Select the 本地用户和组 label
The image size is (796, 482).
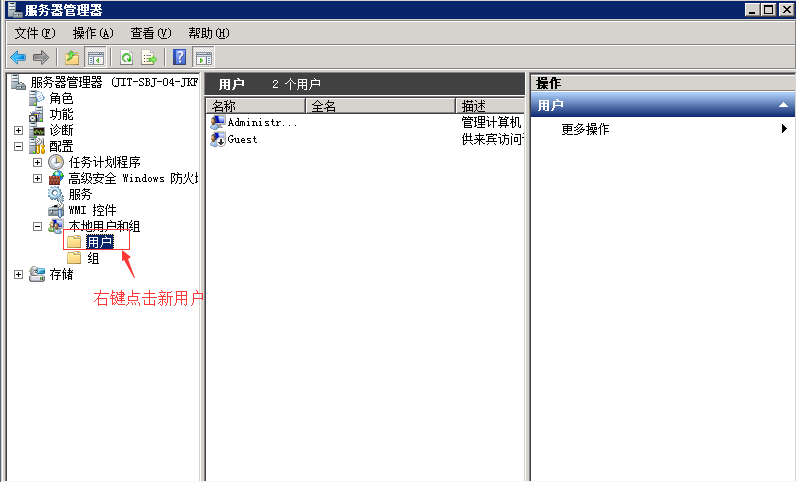(x=104, y=226)
